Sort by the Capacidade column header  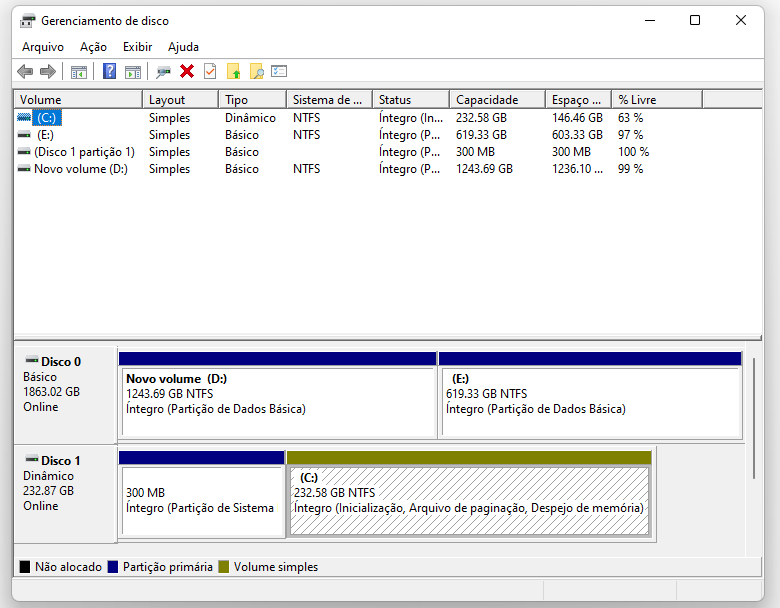click(x=497, y=100)
